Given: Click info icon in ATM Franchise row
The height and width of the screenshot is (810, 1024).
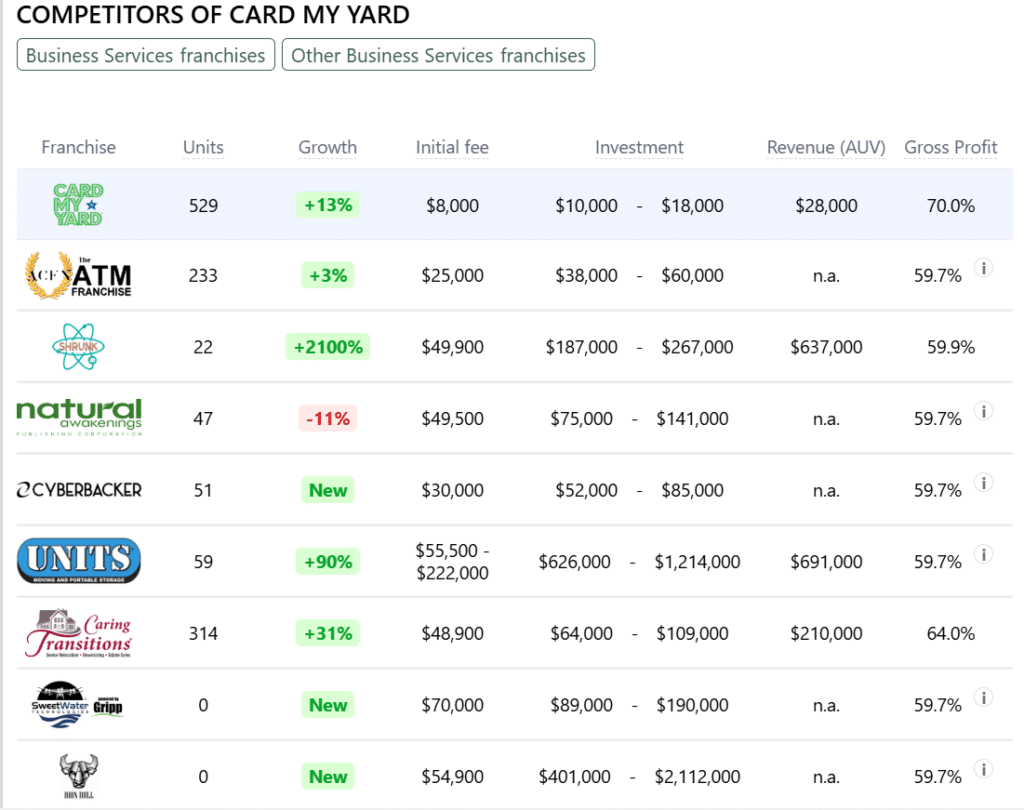Looking at the screenshot, I should coord(984,268).
